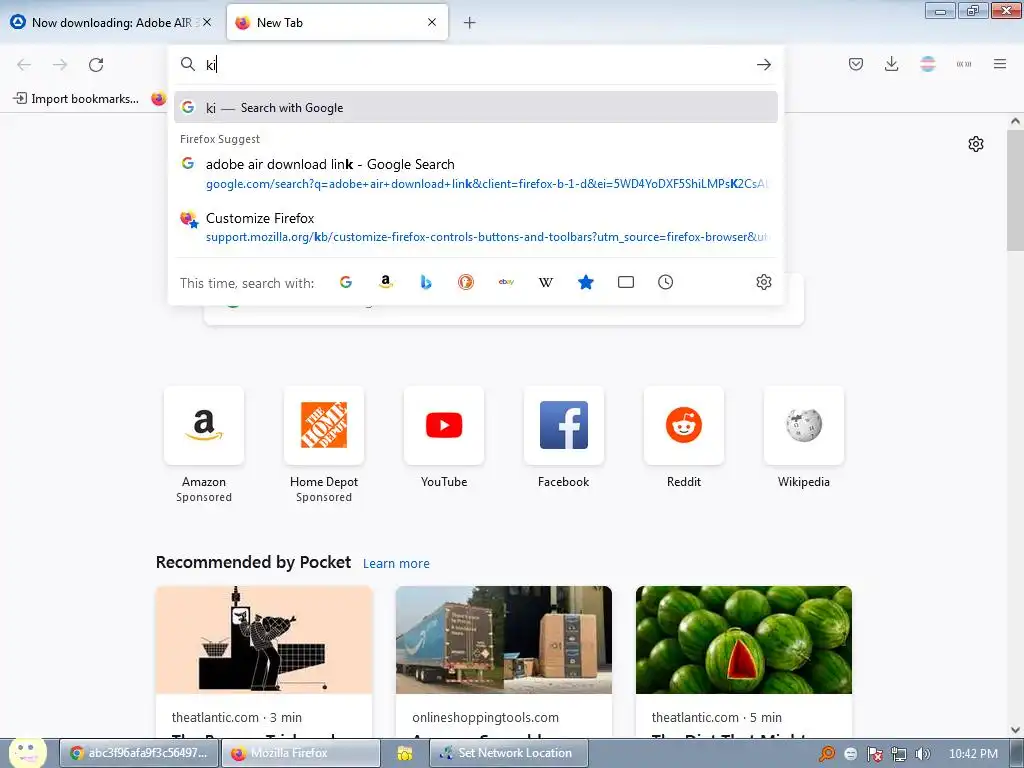Go back with the back arrow
The width and height of the screenshot is (1024, 768).
(24, 65)
